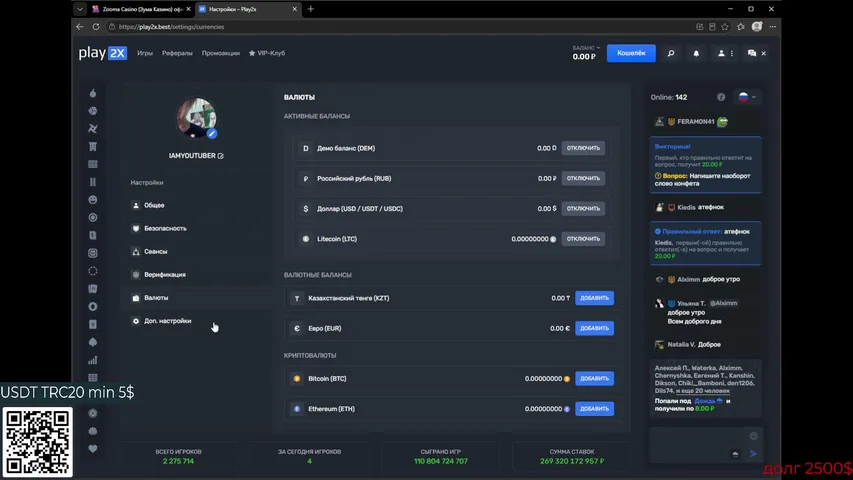
Task: Open the Рефералы menu item
Action: (177, 53)
